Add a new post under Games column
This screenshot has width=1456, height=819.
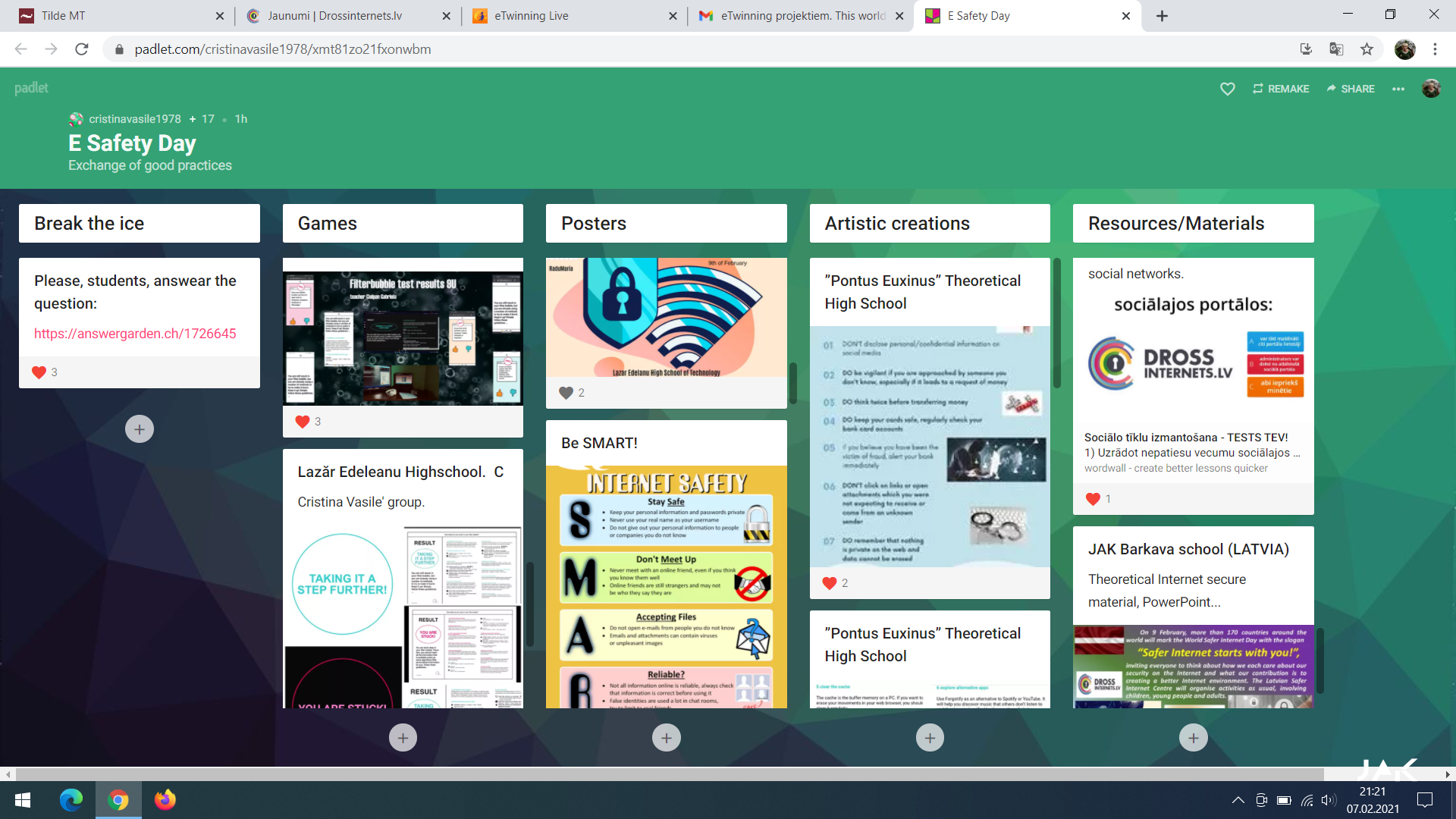(403, 737)
